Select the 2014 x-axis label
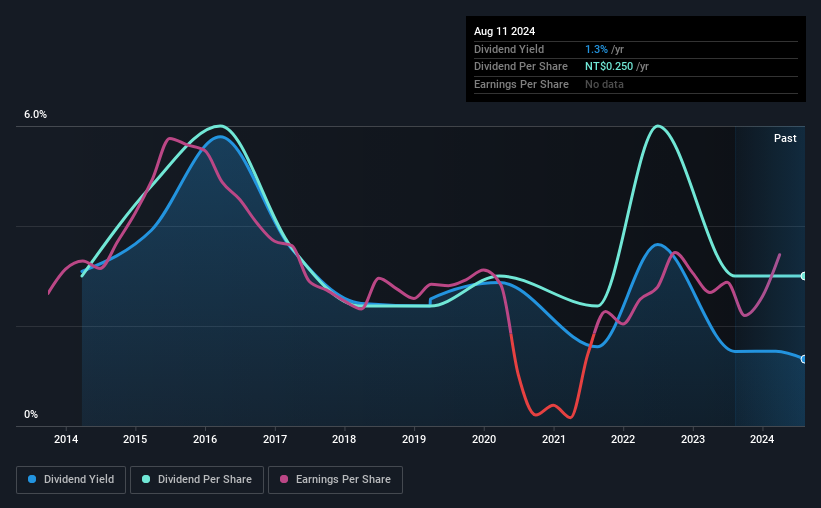 66,439
